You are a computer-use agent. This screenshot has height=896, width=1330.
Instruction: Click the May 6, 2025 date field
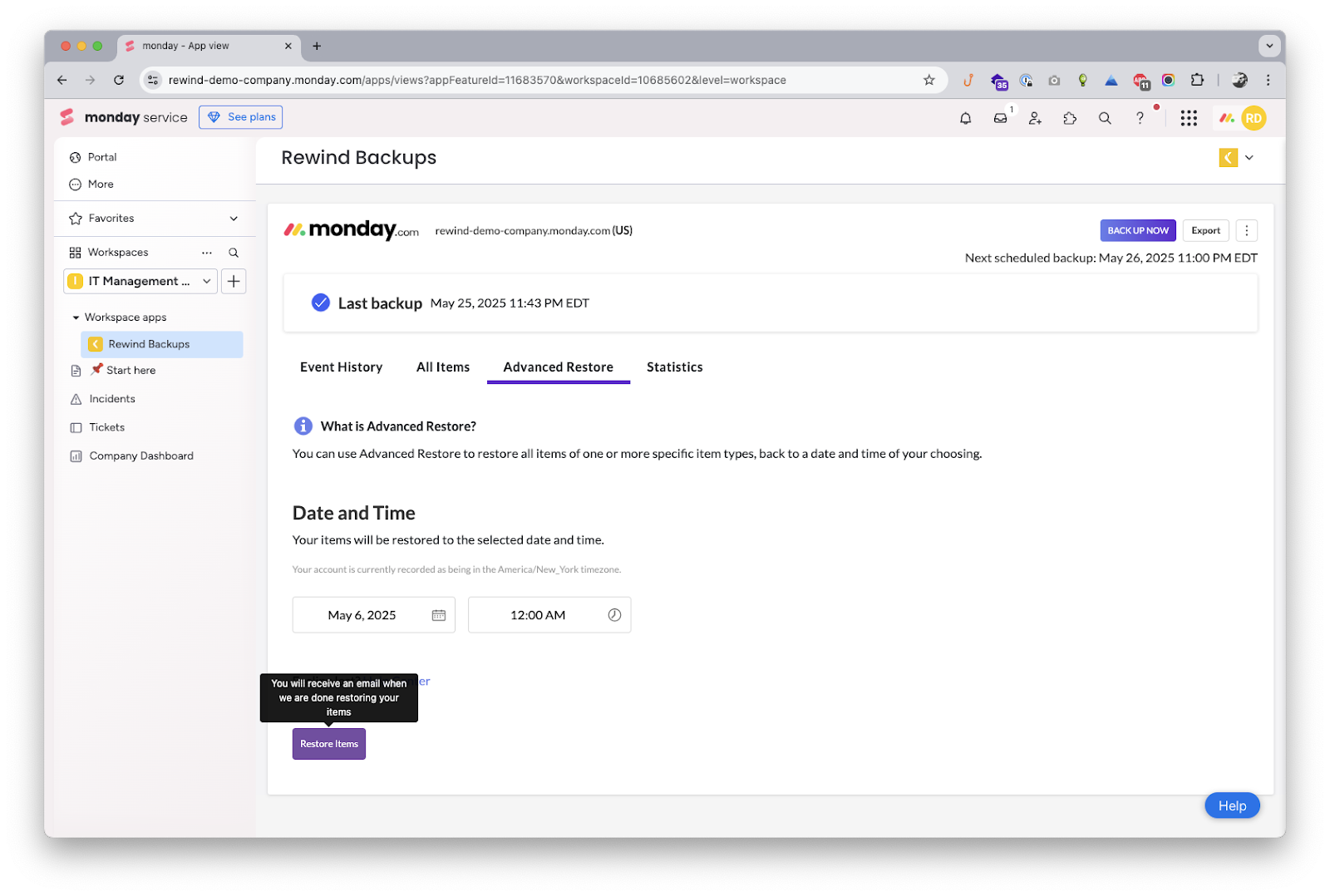(374, 615)
